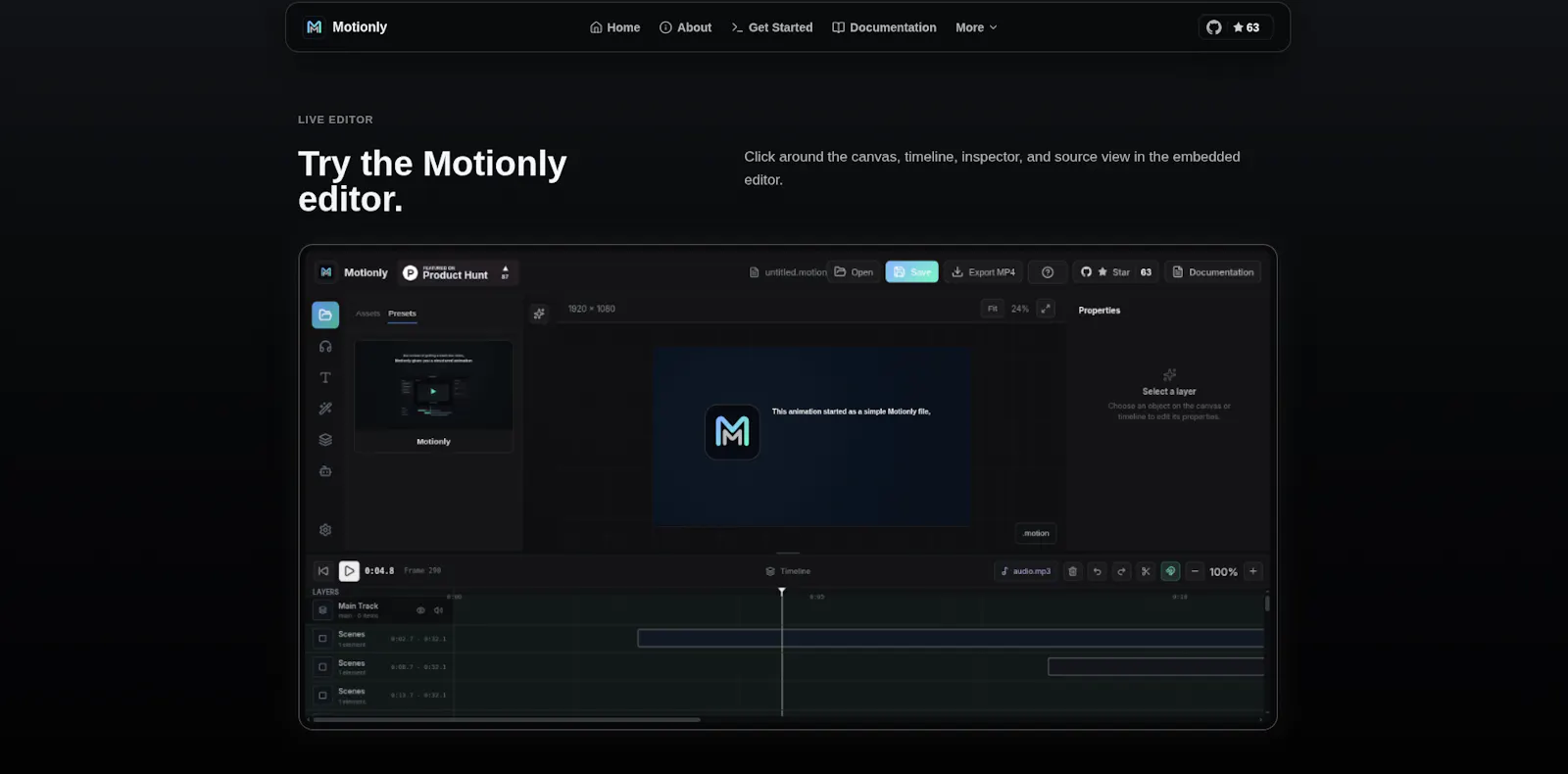Delete selection with trash icon

(1072, 571)
